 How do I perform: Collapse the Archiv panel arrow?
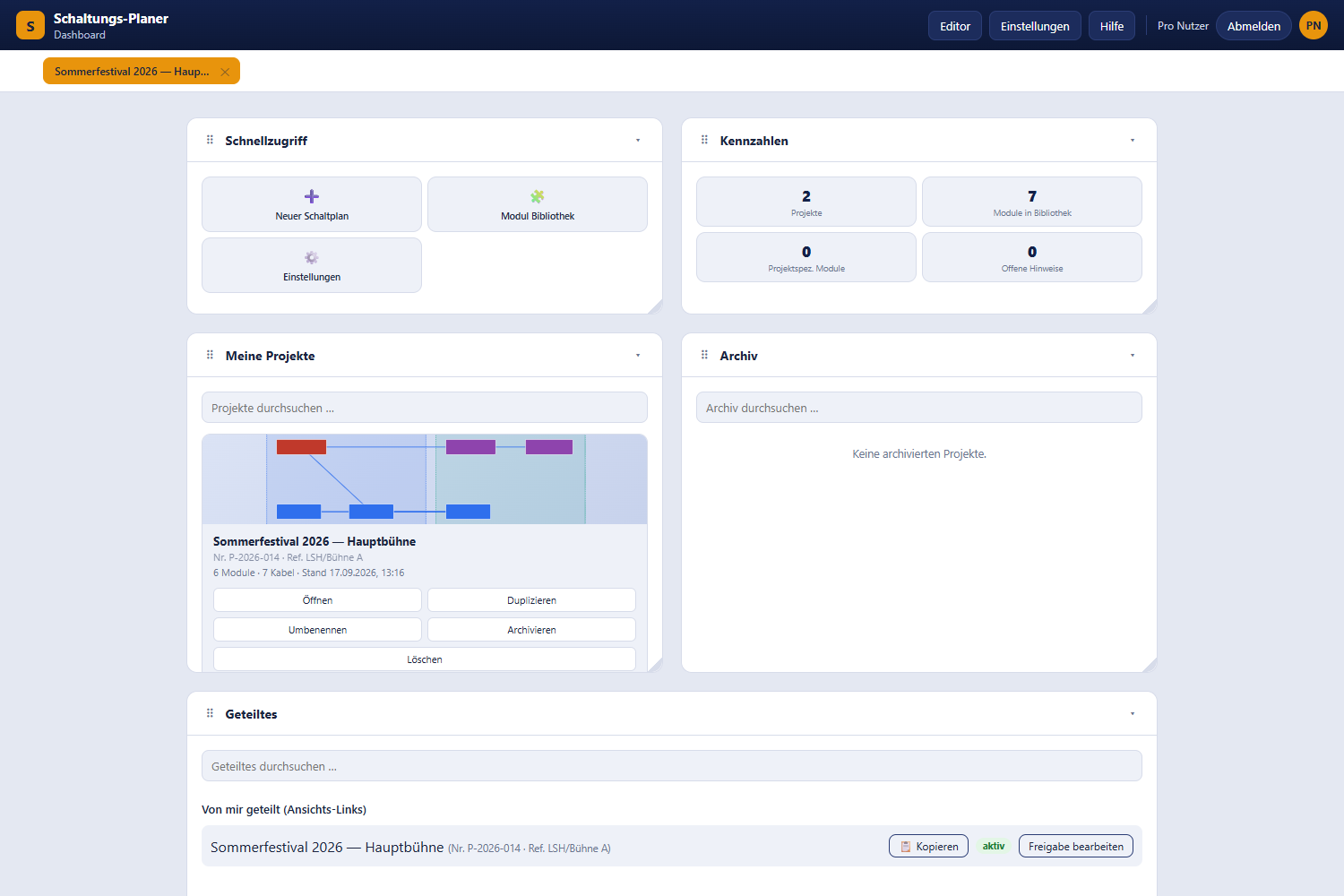click(1133, 355)
